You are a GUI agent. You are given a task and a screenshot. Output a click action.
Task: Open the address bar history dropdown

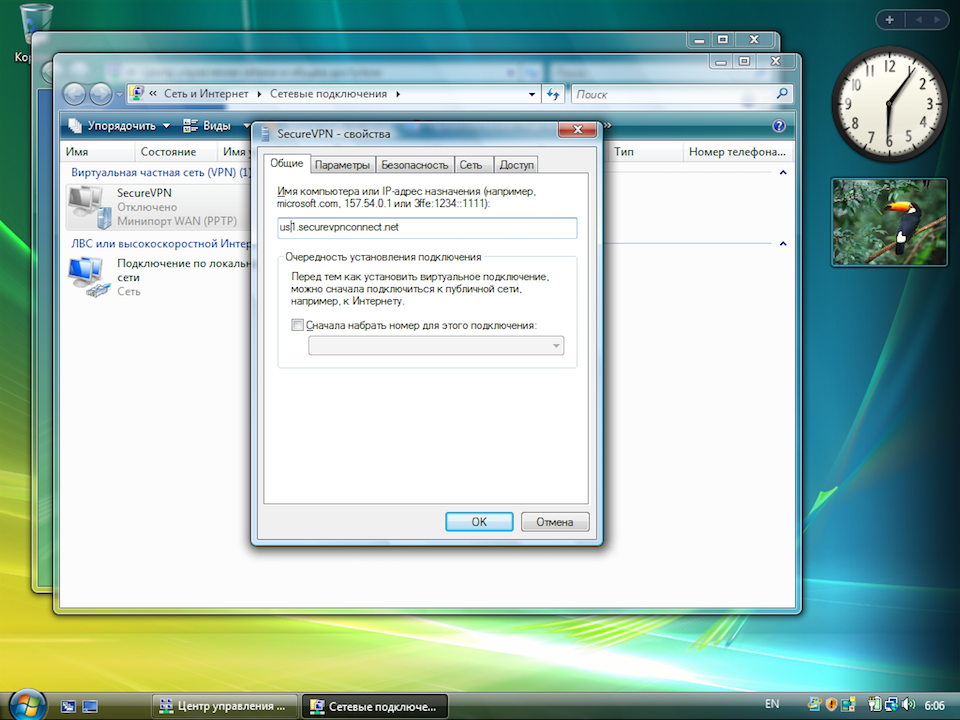(x=531, y=94)
